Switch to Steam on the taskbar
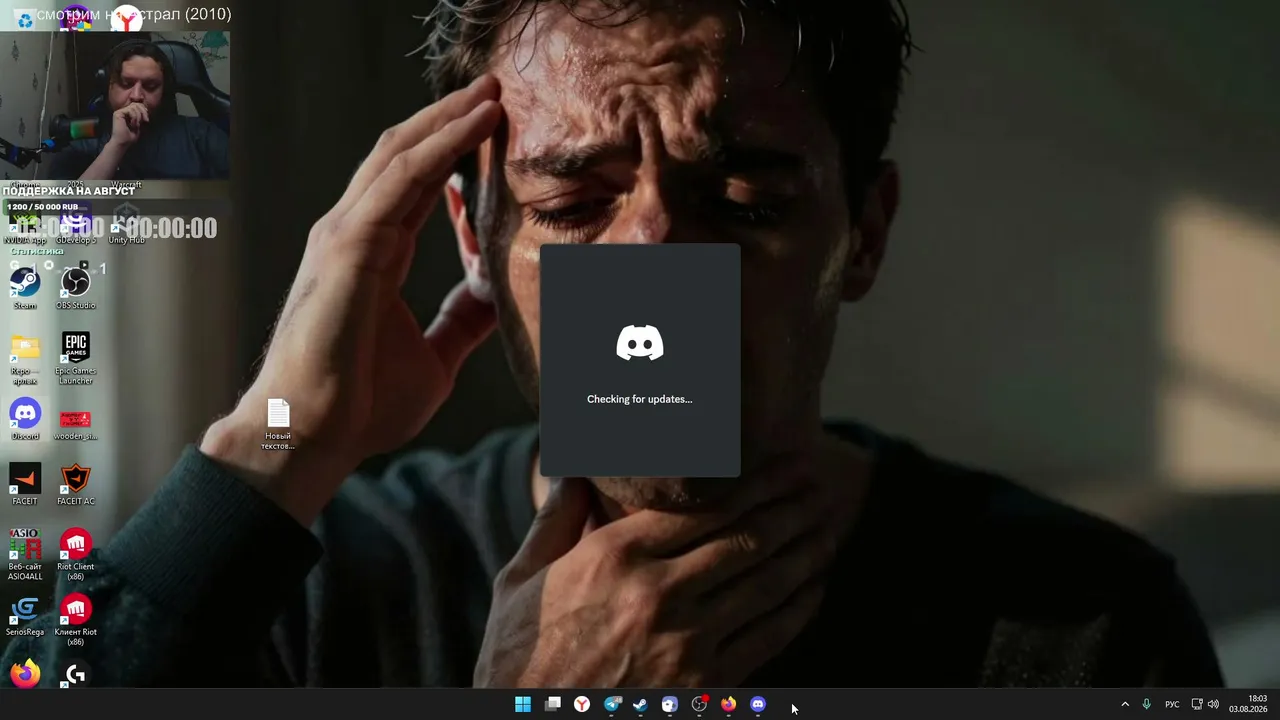Viewport: 1280px width, 720px height. coord(640,705)
